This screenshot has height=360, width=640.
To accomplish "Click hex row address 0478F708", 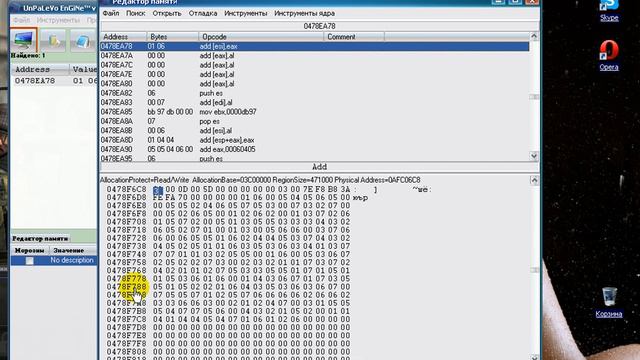I will [126, 222].
